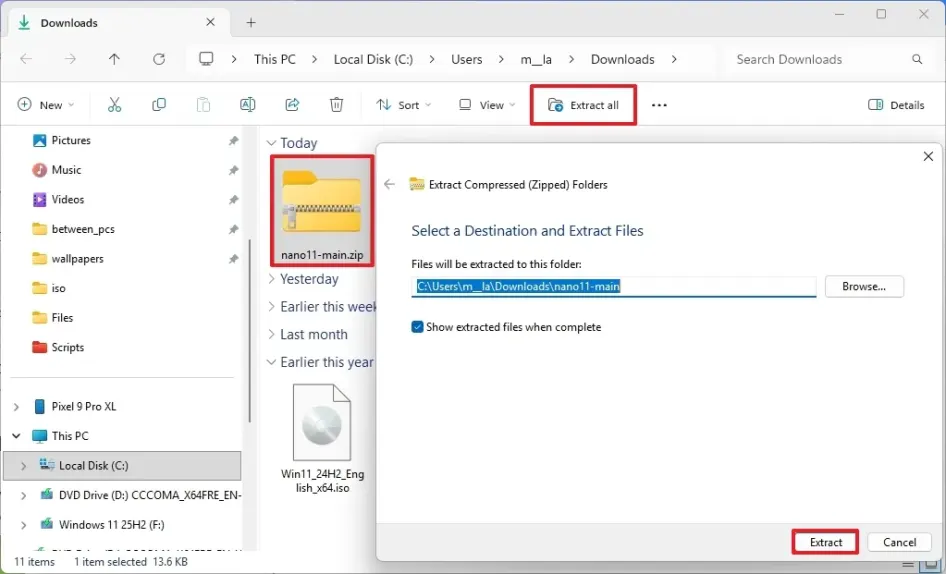This screenshot has height=574, width=946.
Task: Go back with the navigation arrow
Action: 26,59
